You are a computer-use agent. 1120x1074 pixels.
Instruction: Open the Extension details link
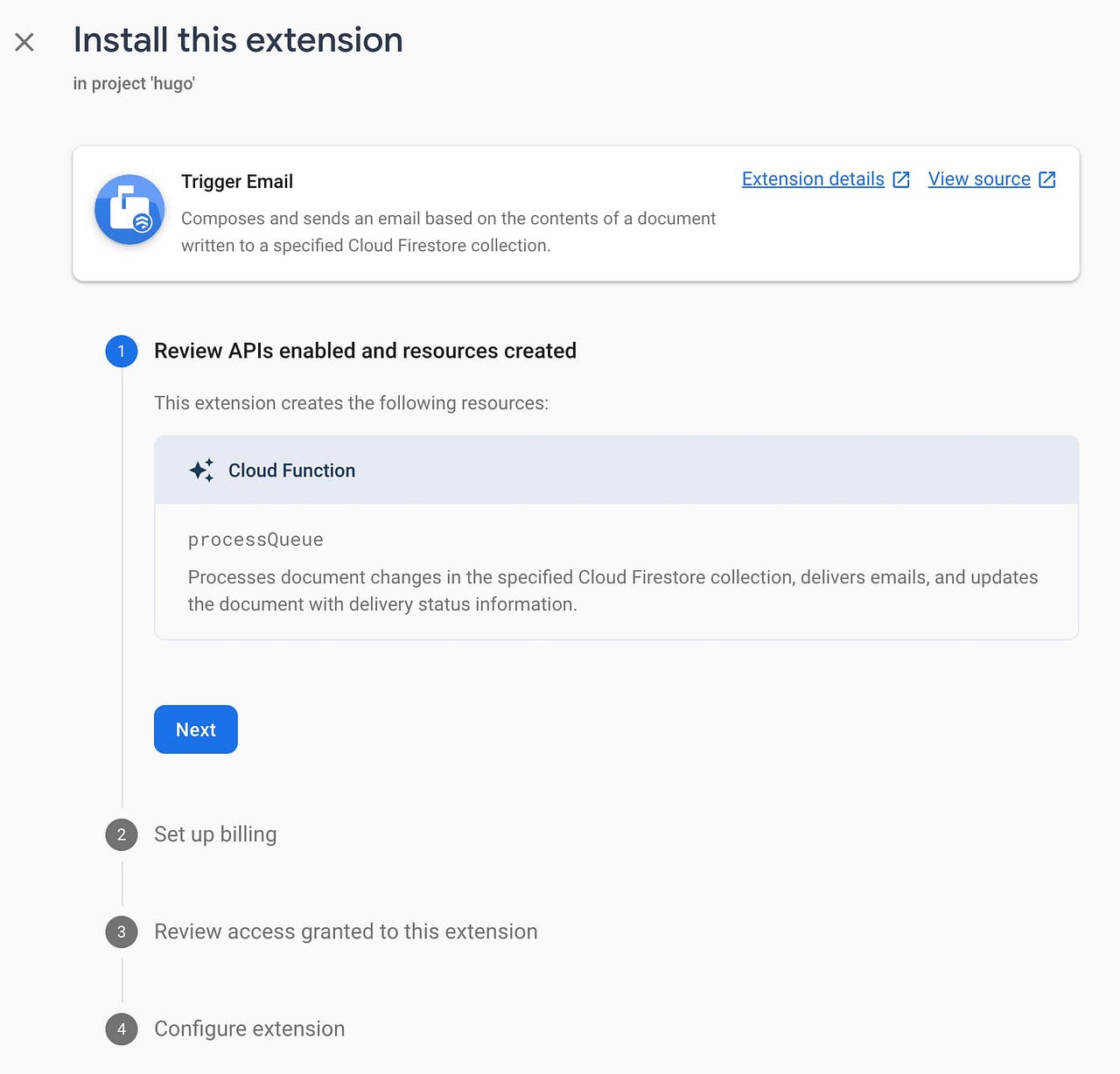[x=812, y=179]
